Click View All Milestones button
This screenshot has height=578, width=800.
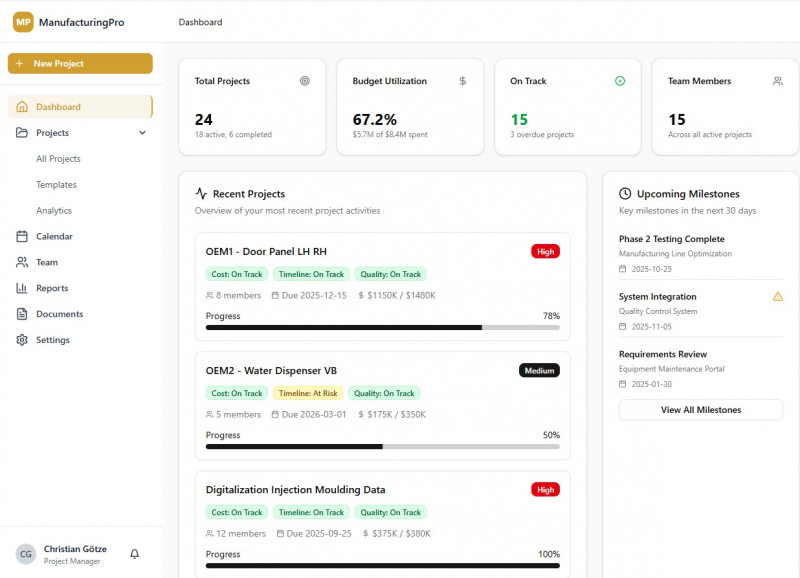700,410
